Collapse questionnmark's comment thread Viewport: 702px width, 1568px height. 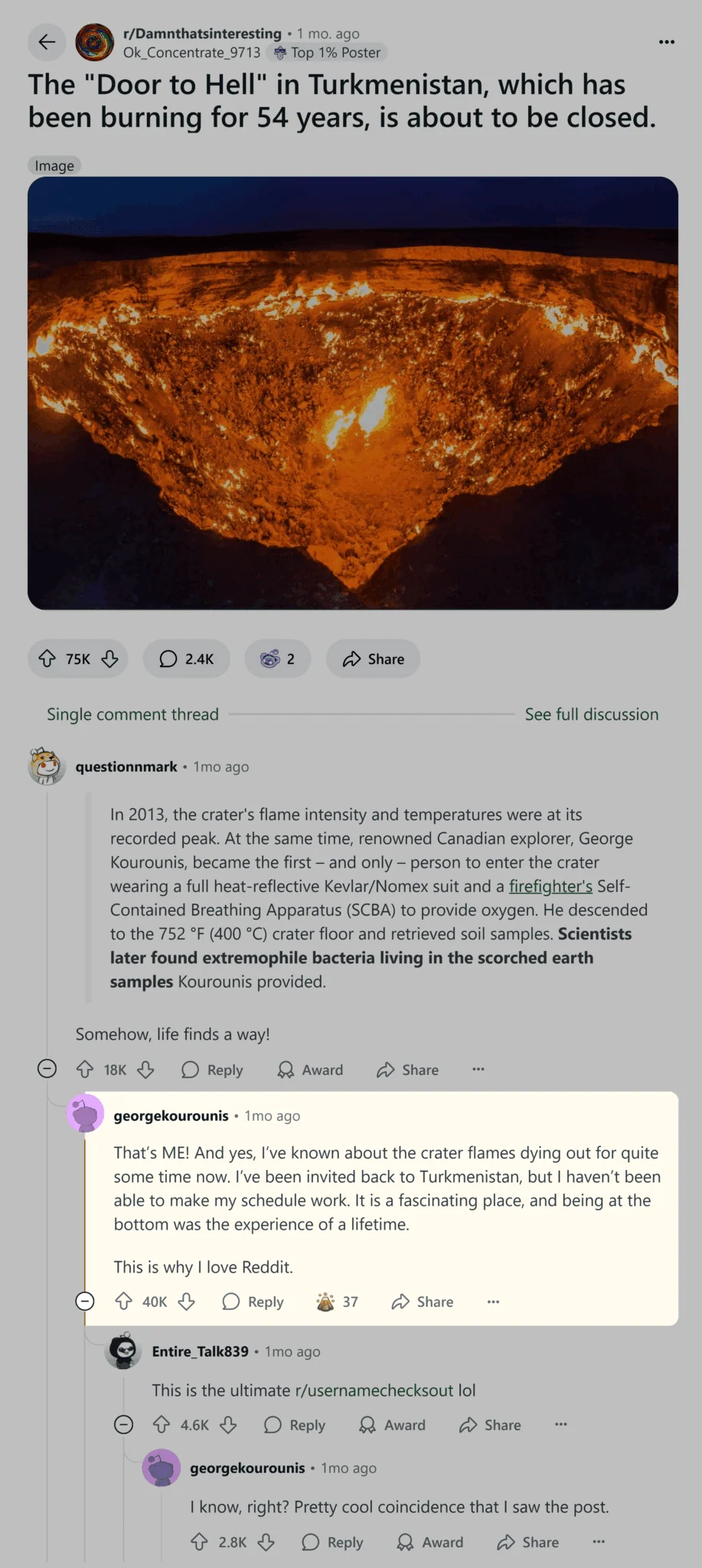coord(47,1069)
